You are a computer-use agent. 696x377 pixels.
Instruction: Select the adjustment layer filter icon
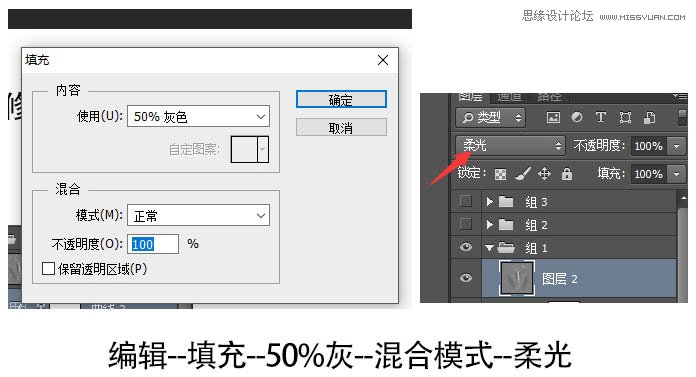point(577,117)
